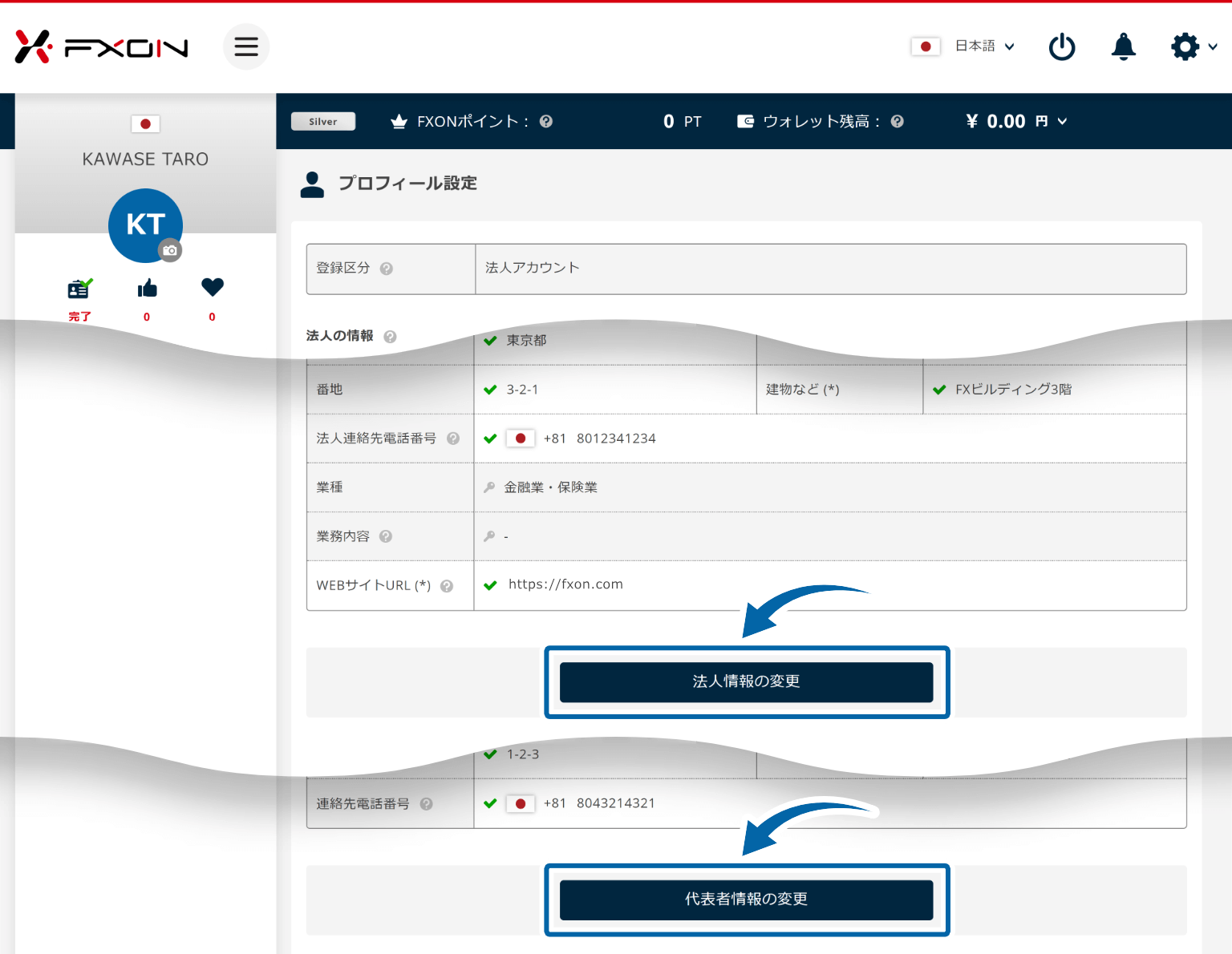Click the FXON logo
1232x954 pixels.
102,47
